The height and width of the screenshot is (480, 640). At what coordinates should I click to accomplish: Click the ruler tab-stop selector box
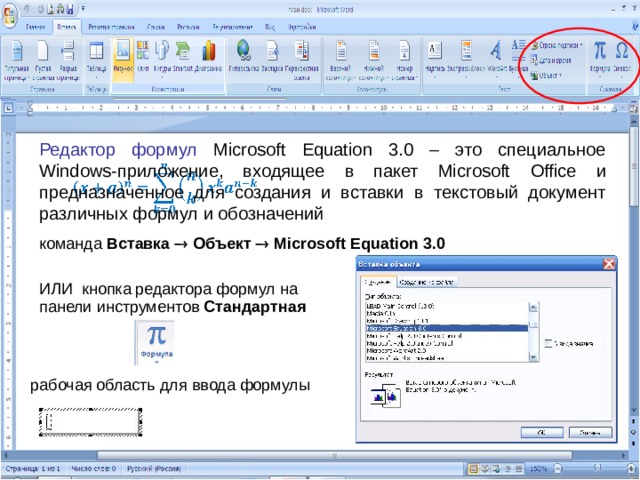point(9,108)
